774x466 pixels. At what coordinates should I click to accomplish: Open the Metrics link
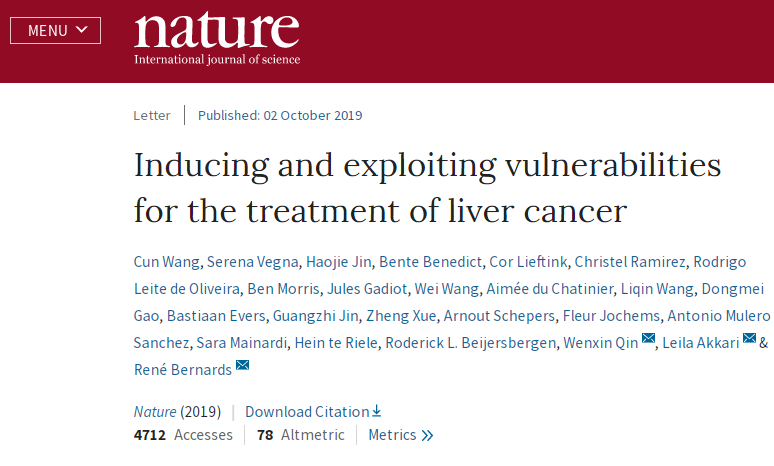coord(392,435)
